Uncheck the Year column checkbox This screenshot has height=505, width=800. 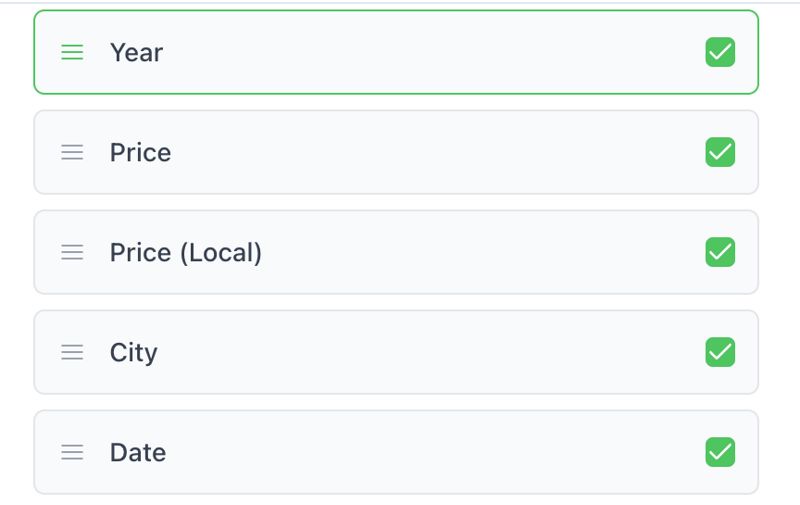[720, 52]
